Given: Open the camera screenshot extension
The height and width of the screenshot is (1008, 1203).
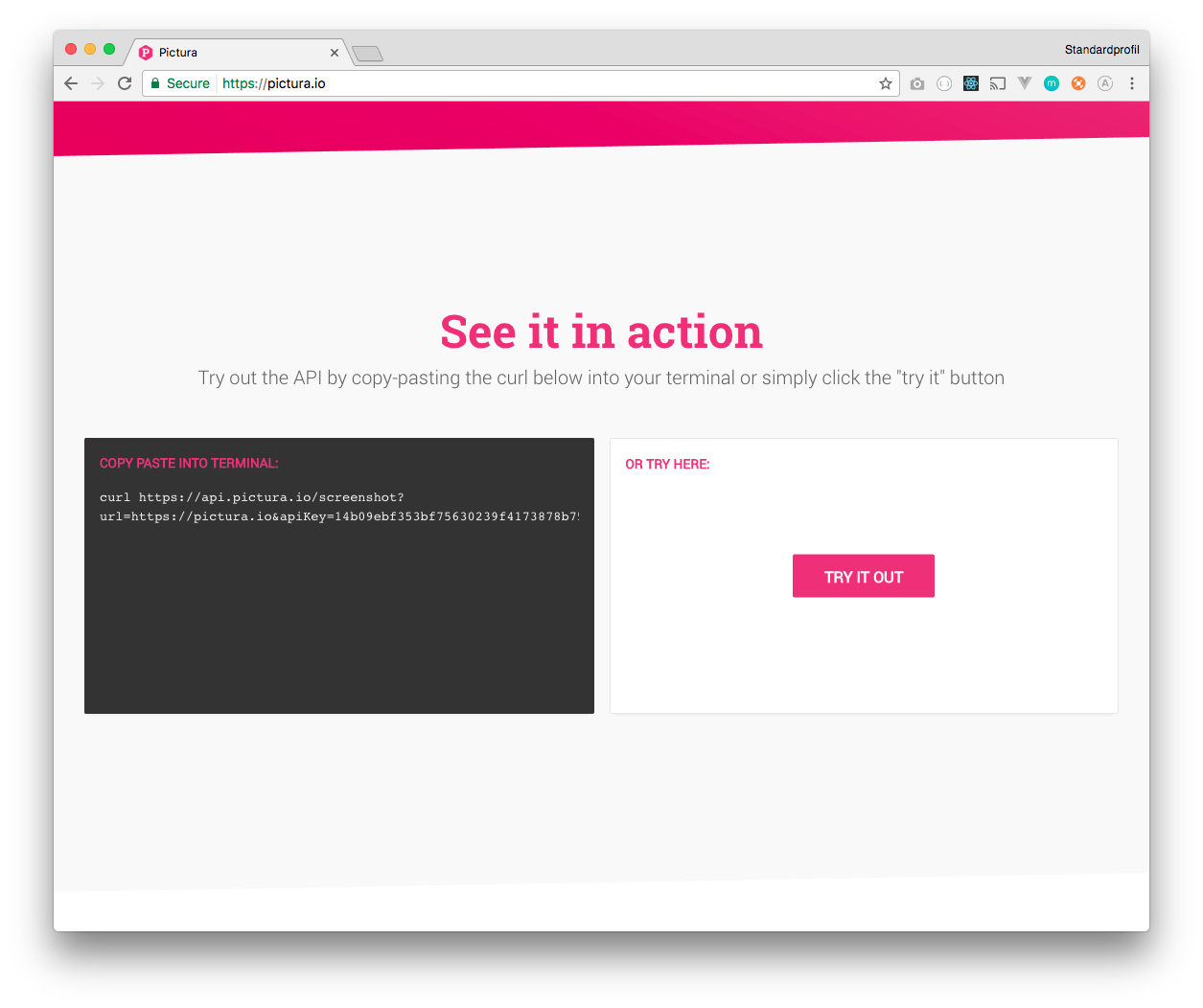Looking at the screenshot, I should (917, 83).
